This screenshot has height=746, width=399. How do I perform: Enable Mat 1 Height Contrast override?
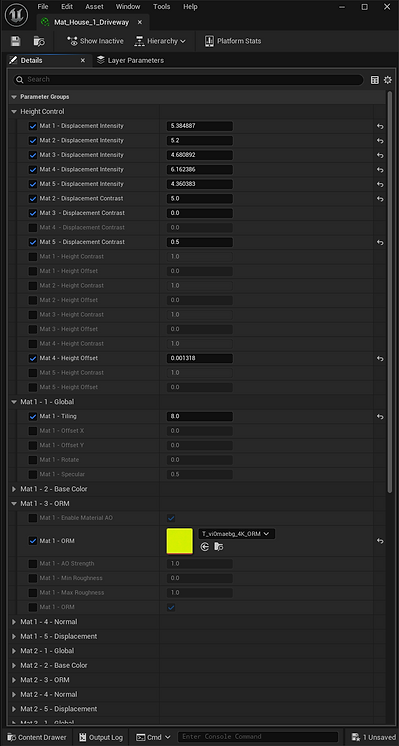pyautogui.click(x=33, y=257)
